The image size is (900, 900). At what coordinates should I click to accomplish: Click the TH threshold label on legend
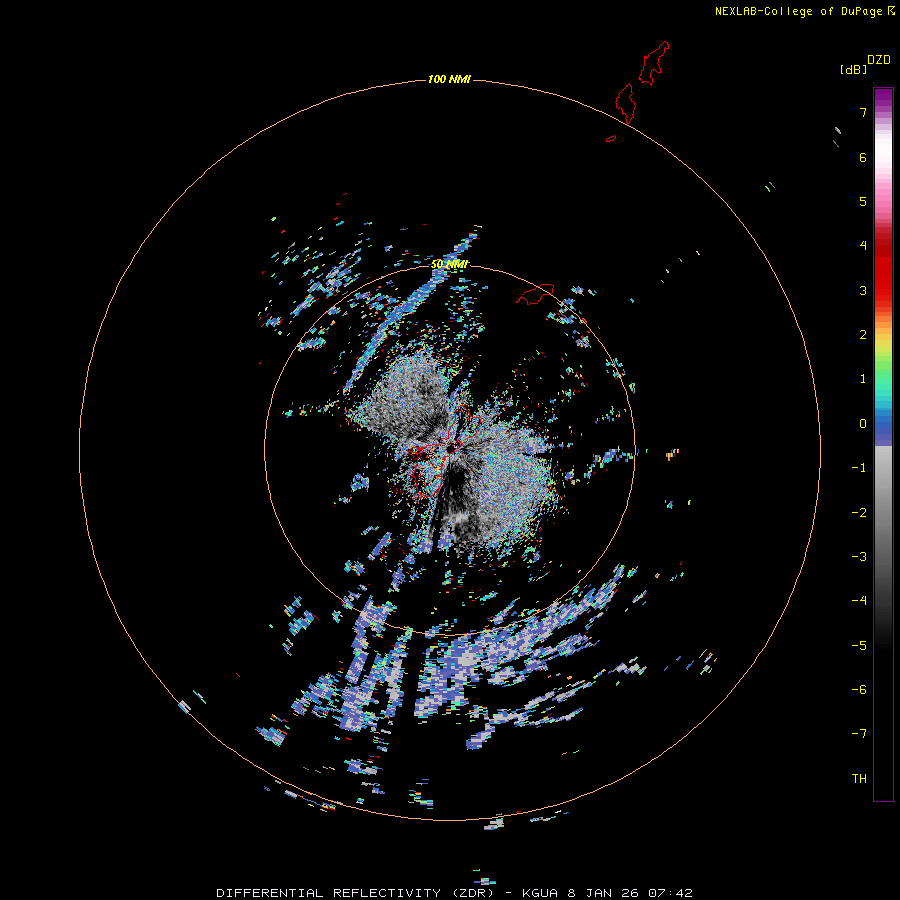(859, 778)
